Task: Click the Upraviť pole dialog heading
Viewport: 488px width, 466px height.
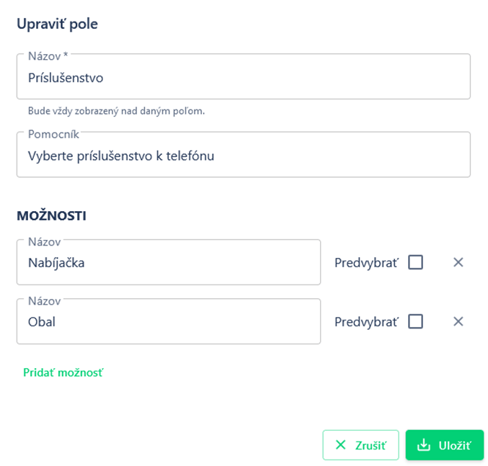Action: click(57, 24)
